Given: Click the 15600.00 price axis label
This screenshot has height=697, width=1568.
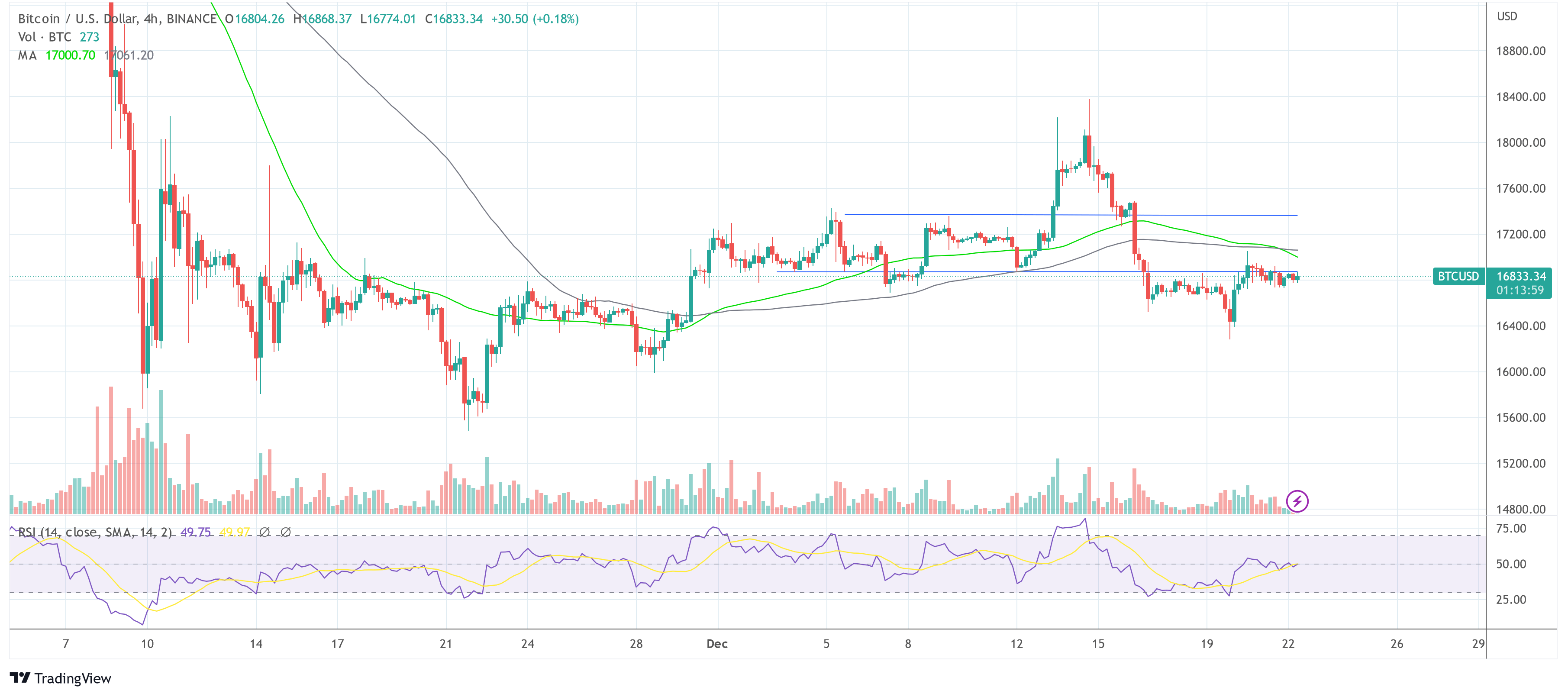Looking at the screenshot, I should click(x=1520, y=418).
